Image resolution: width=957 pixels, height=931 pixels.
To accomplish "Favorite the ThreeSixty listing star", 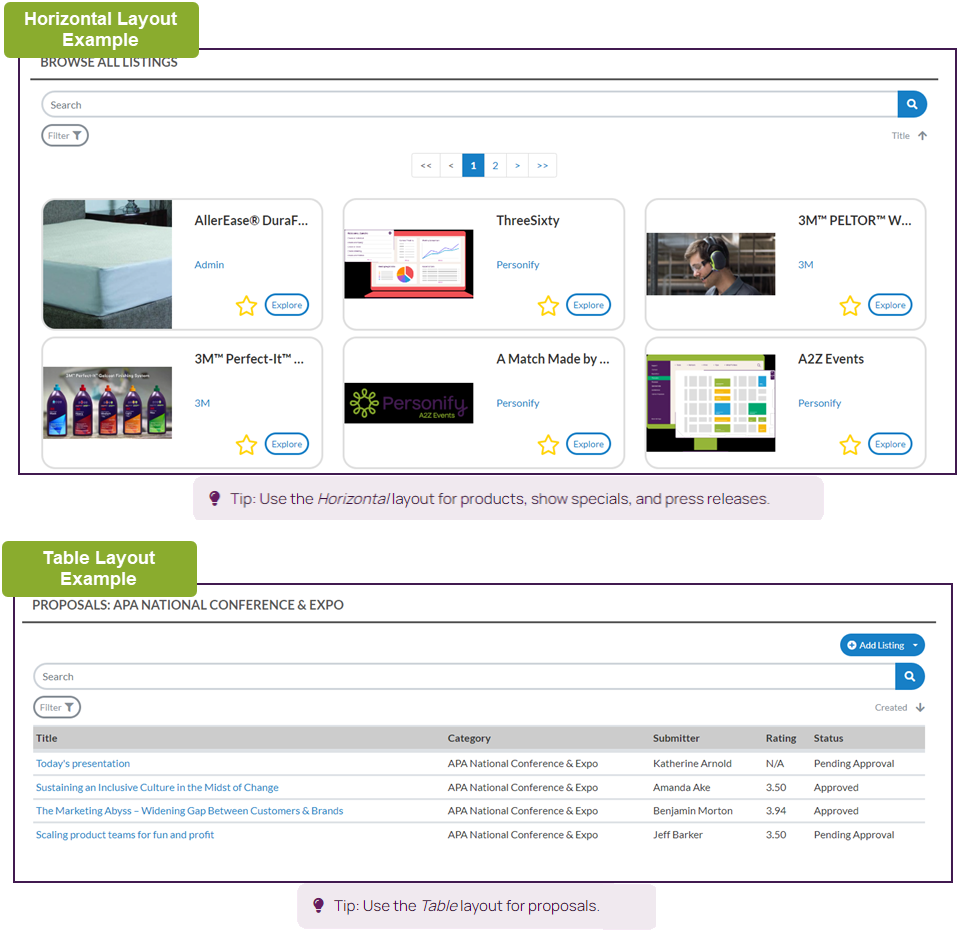I will pyautogui.click(x=548, y=305).
